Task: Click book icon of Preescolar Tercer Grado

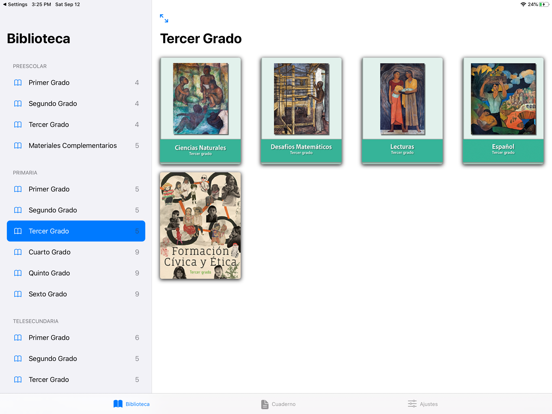Action: (18, 125)
